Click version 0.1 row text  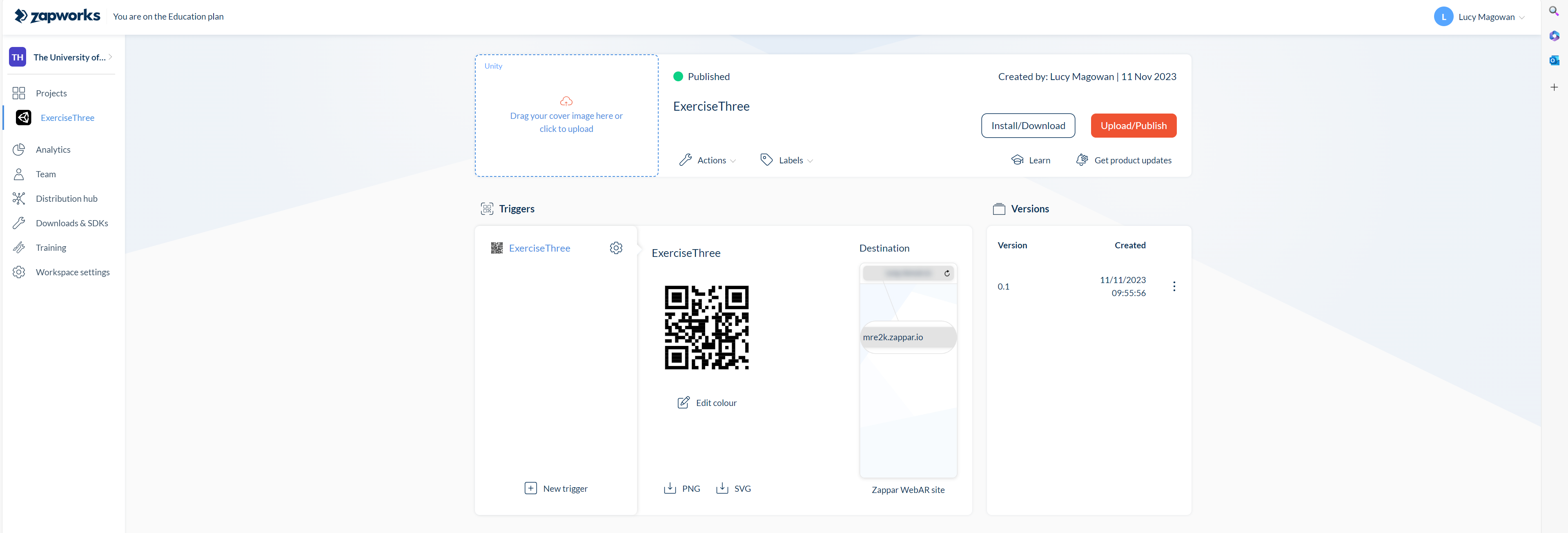point(1003,286)
